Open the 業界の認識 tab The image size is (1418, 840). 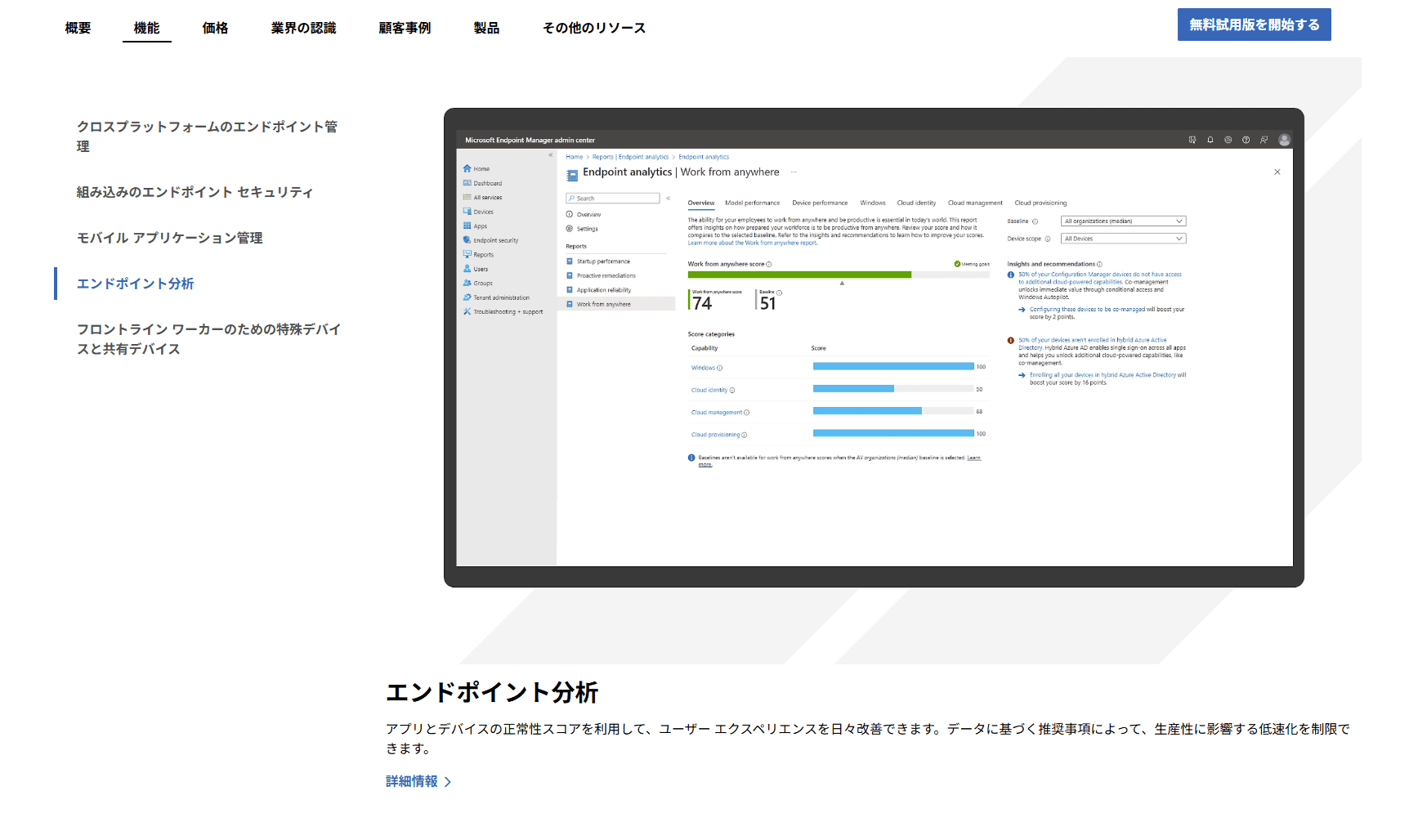coord(304,28)
